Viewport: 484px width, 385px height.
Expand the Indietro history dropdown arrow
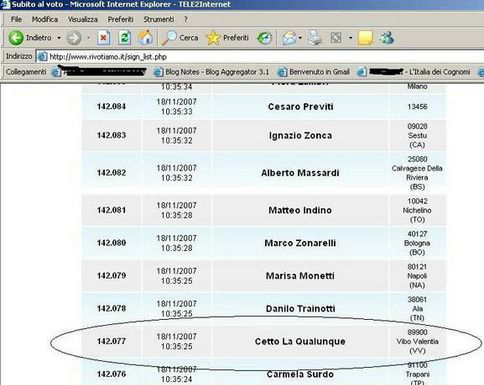tap(59, 38)
